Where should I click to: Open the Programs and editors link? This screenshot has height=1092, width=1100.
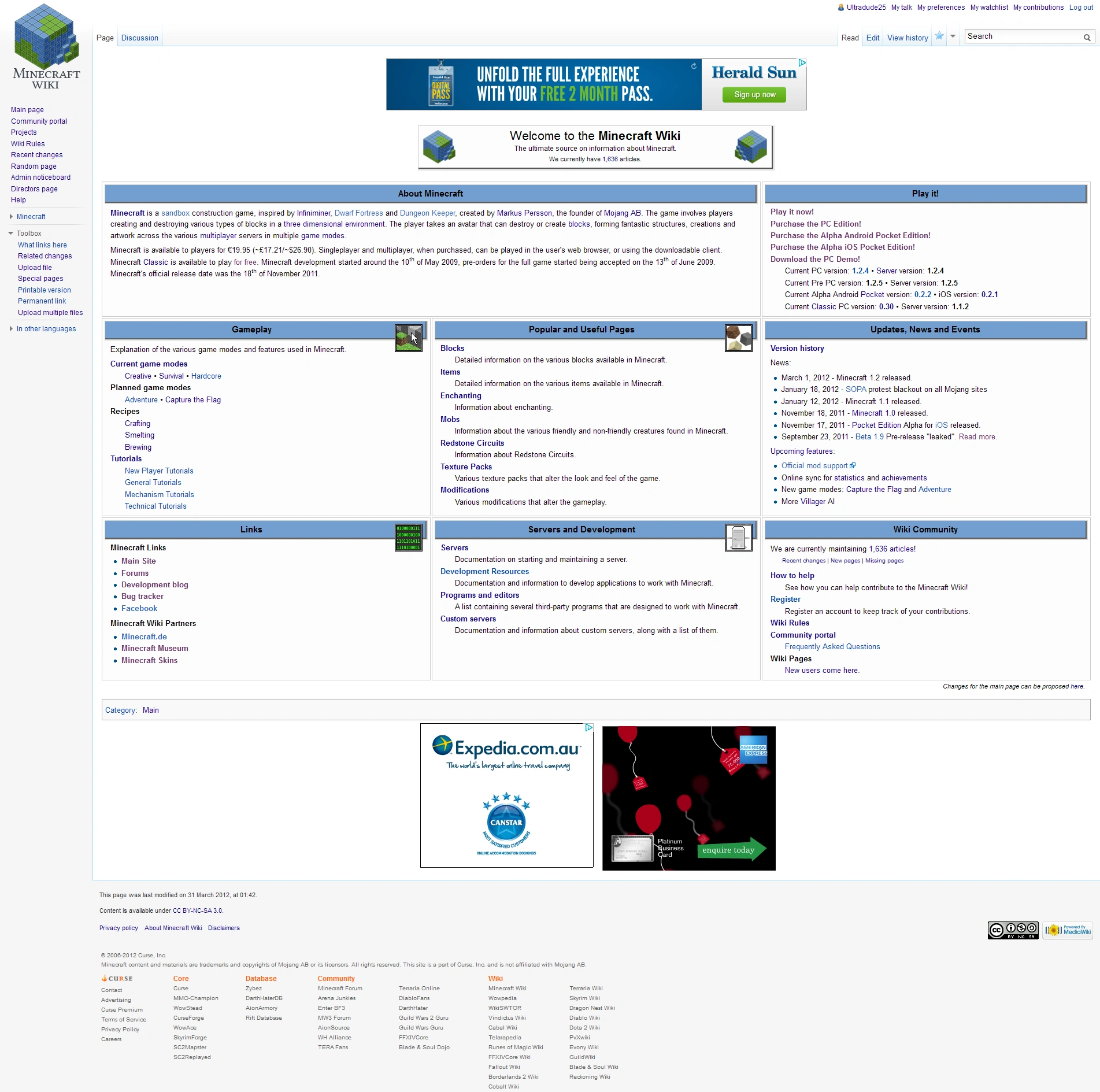click(x=480, y=595)
